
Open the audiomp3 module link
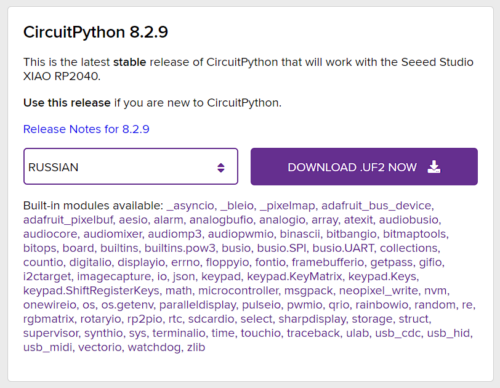[175, 234]
